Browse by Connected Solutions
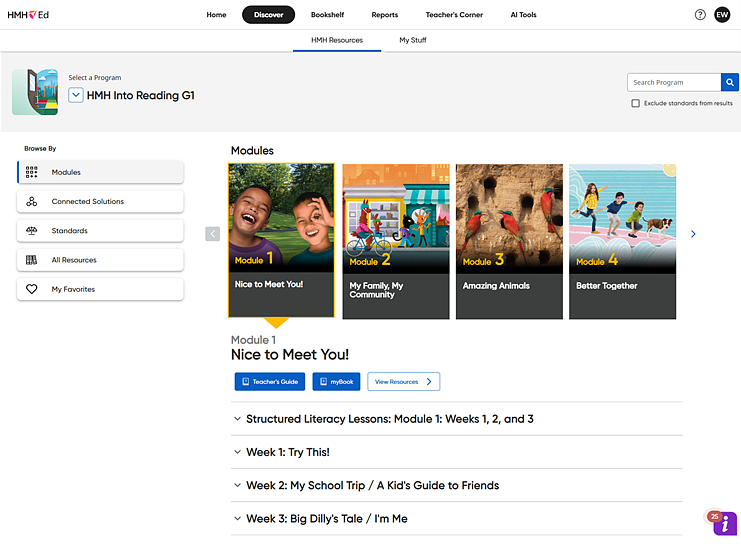The height and width of the screenshot is (549, 741). pyautogui.click(x=100, y=201)
